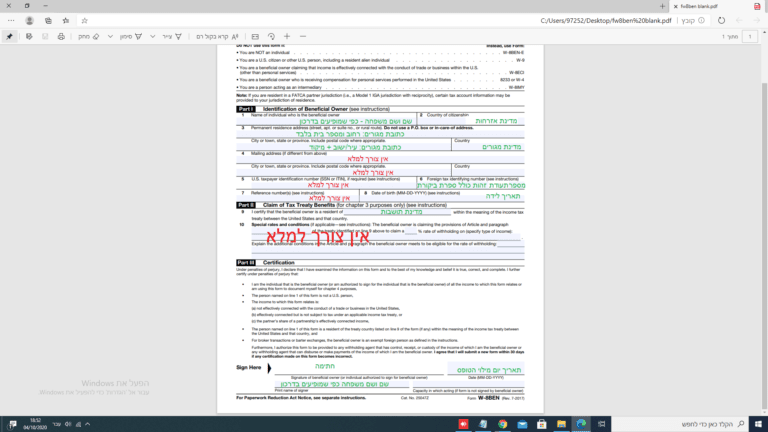Open the notepad-like taskbar app icon
The width and height of the screenshot is (768, 432).
483,424
